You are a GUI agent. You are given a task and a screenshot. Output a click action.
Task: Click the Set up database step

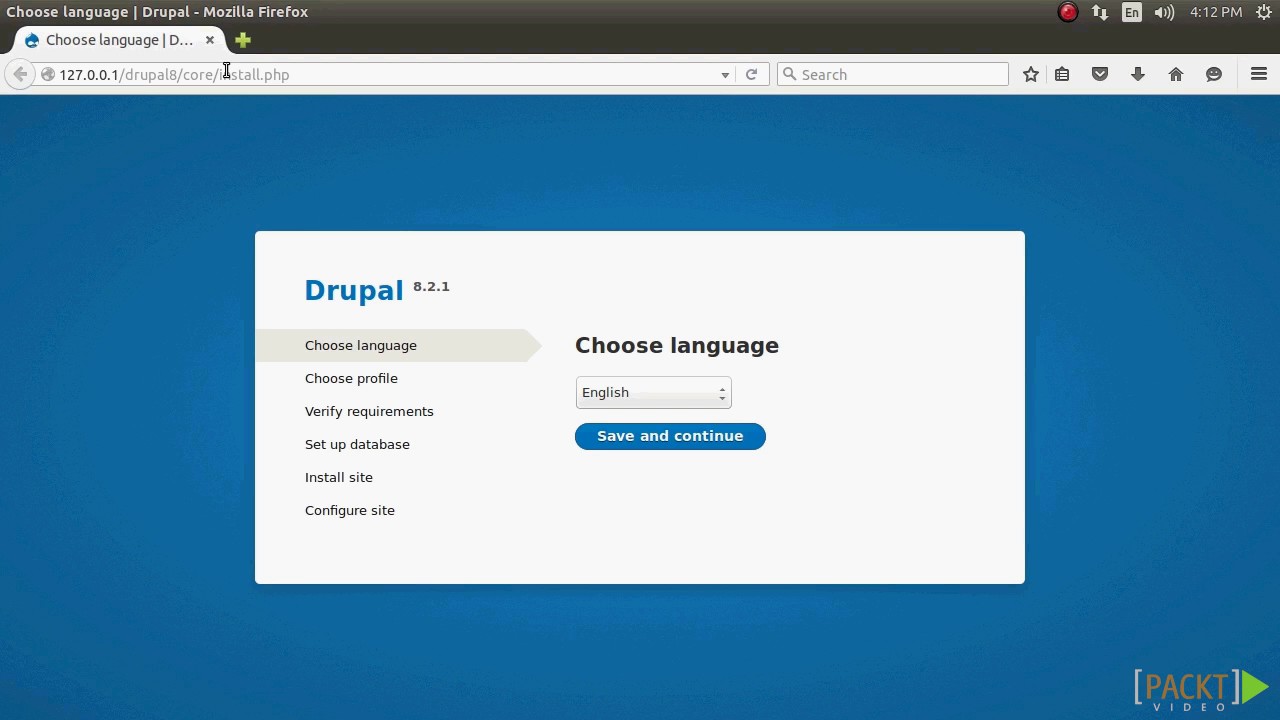pos(357,444)
